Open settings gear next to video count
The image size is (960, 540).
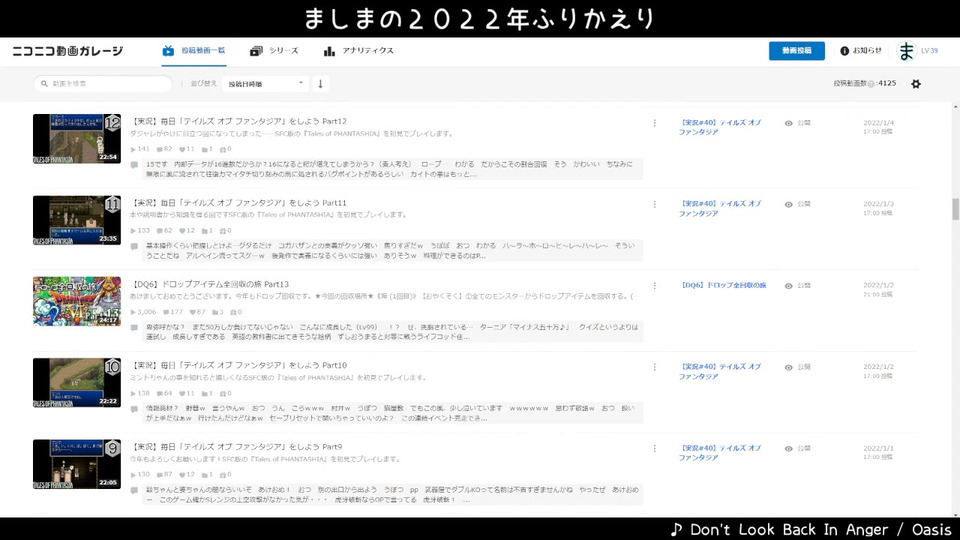[915, 84]
